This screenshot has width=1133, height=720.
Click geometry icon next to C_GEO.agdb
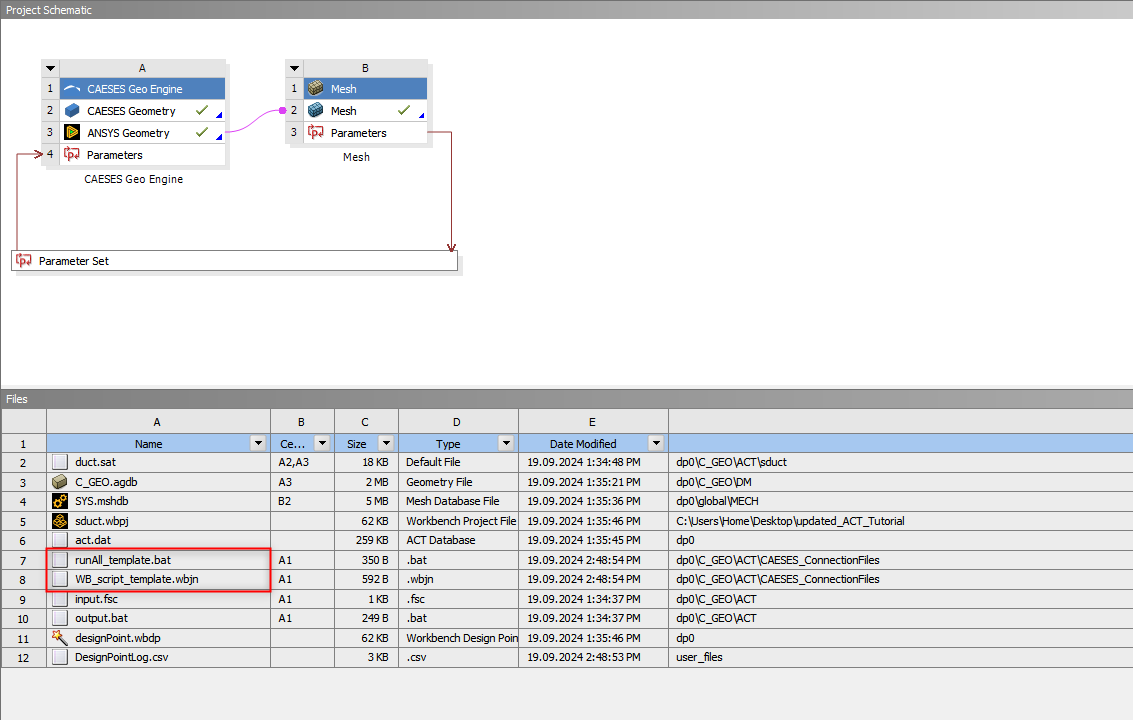(60, 481)
